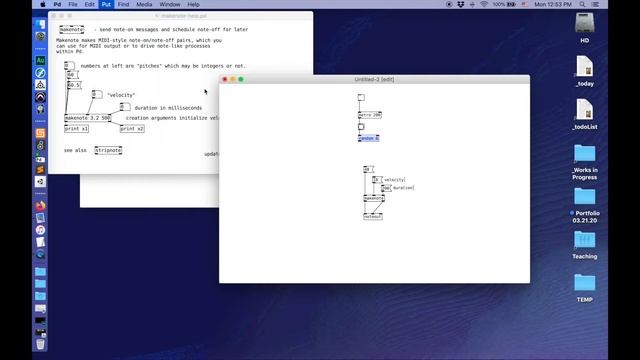Screen dimensions: 640x360
Task: Open the Window menu
Action: tap(170, 4)
